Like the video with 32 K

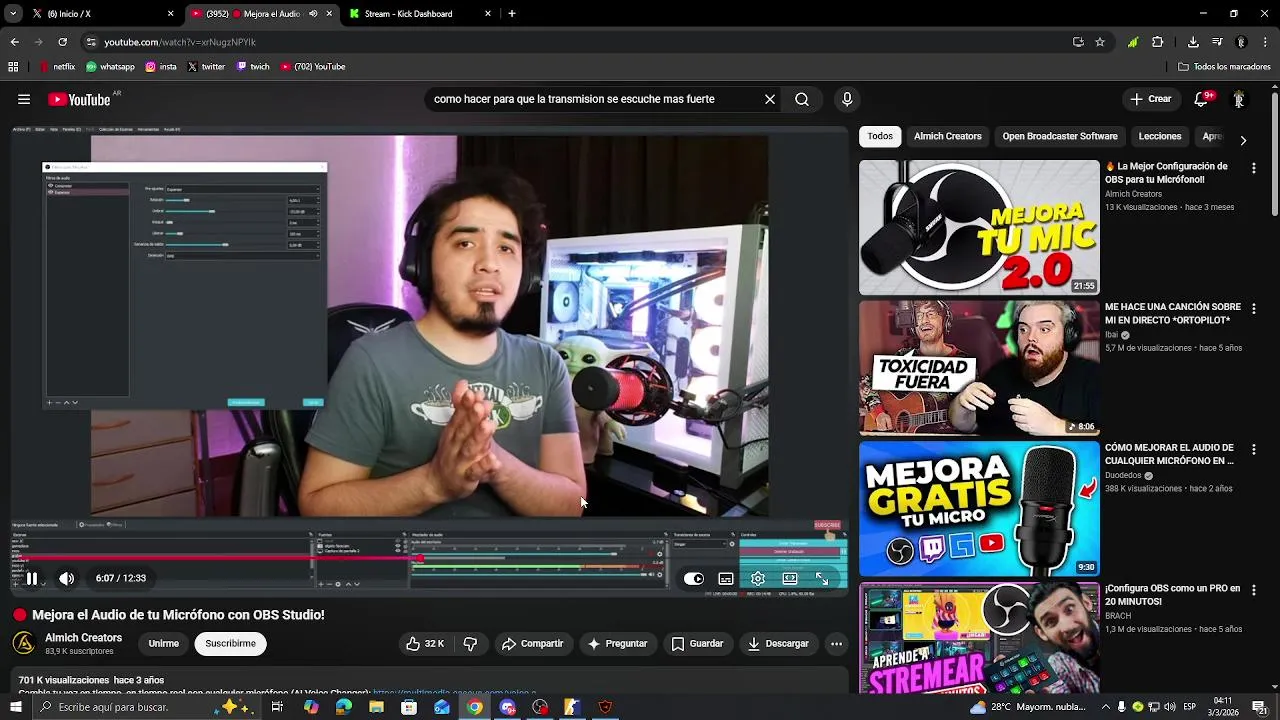(x=424, y=644)
